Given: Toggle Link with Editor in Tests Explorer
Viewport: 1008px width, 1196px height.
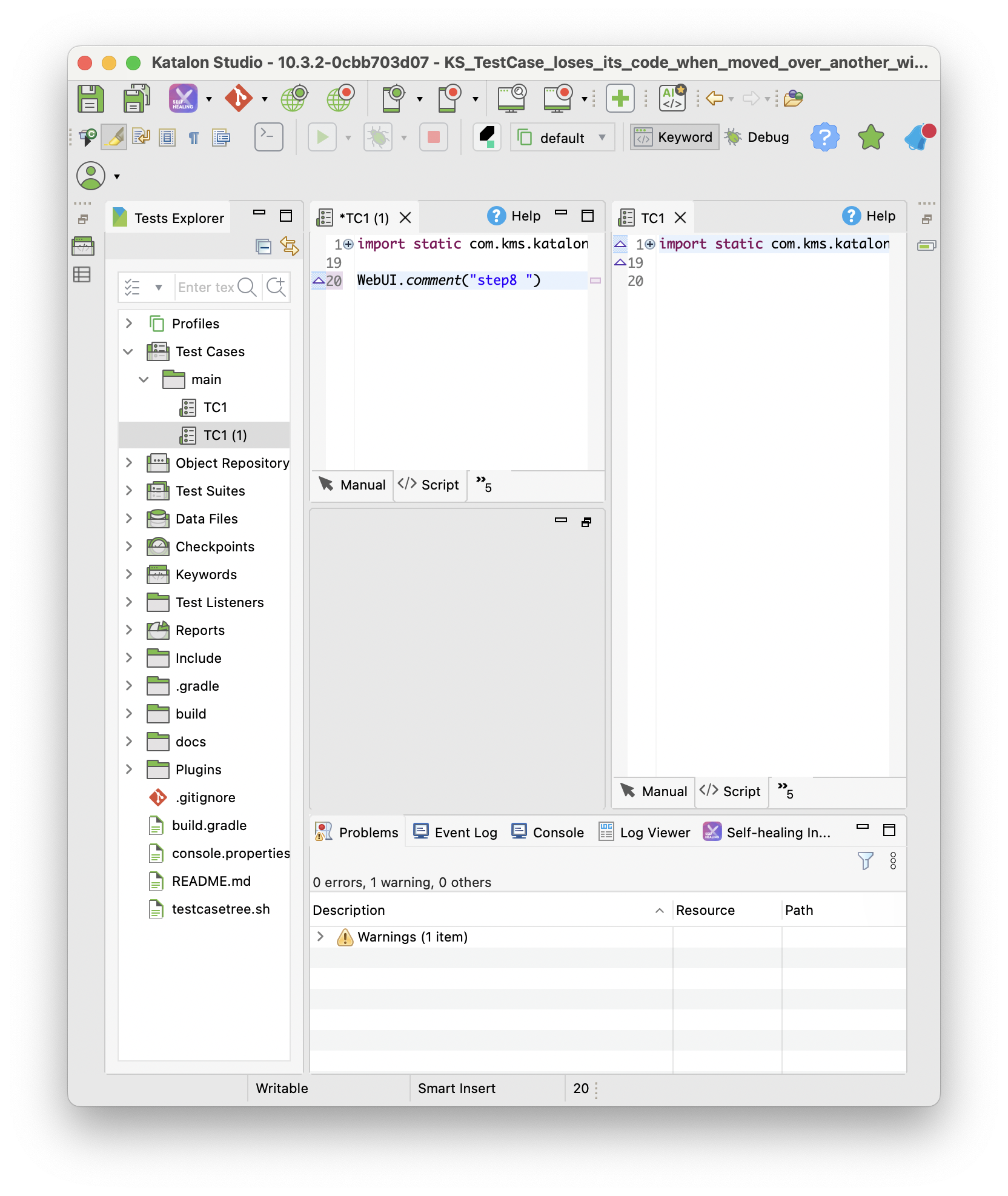Looking at the screenshot, I should [x=289, y=246].
